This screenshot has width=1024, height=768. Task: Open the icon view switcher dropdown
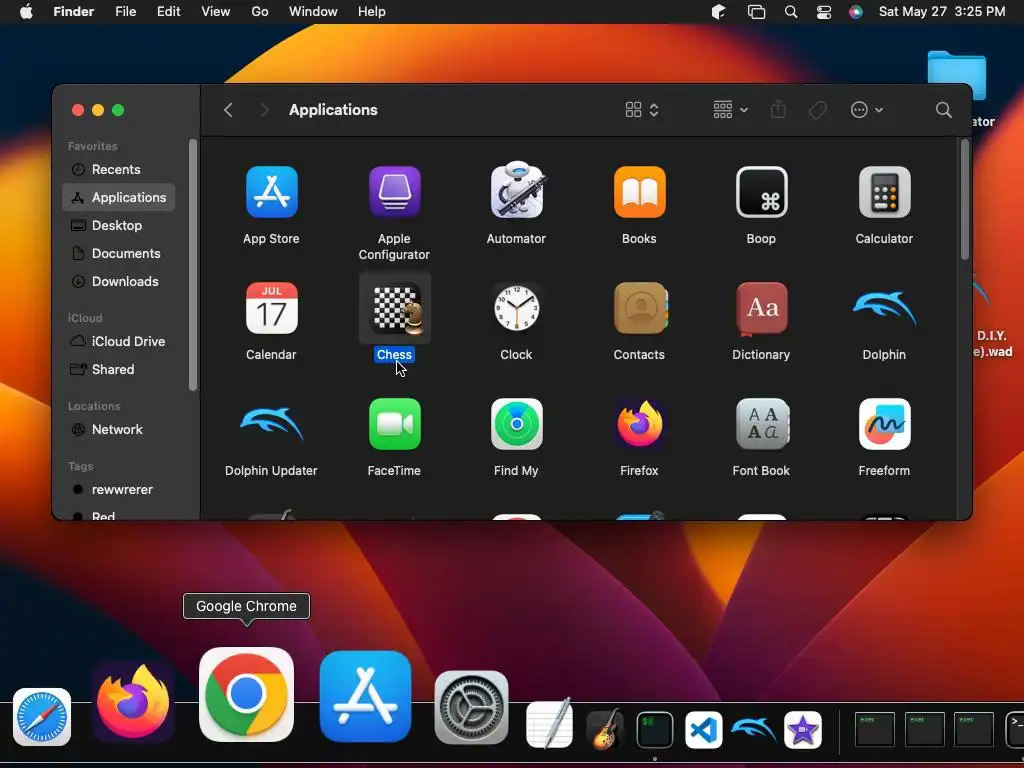[642, 110]
